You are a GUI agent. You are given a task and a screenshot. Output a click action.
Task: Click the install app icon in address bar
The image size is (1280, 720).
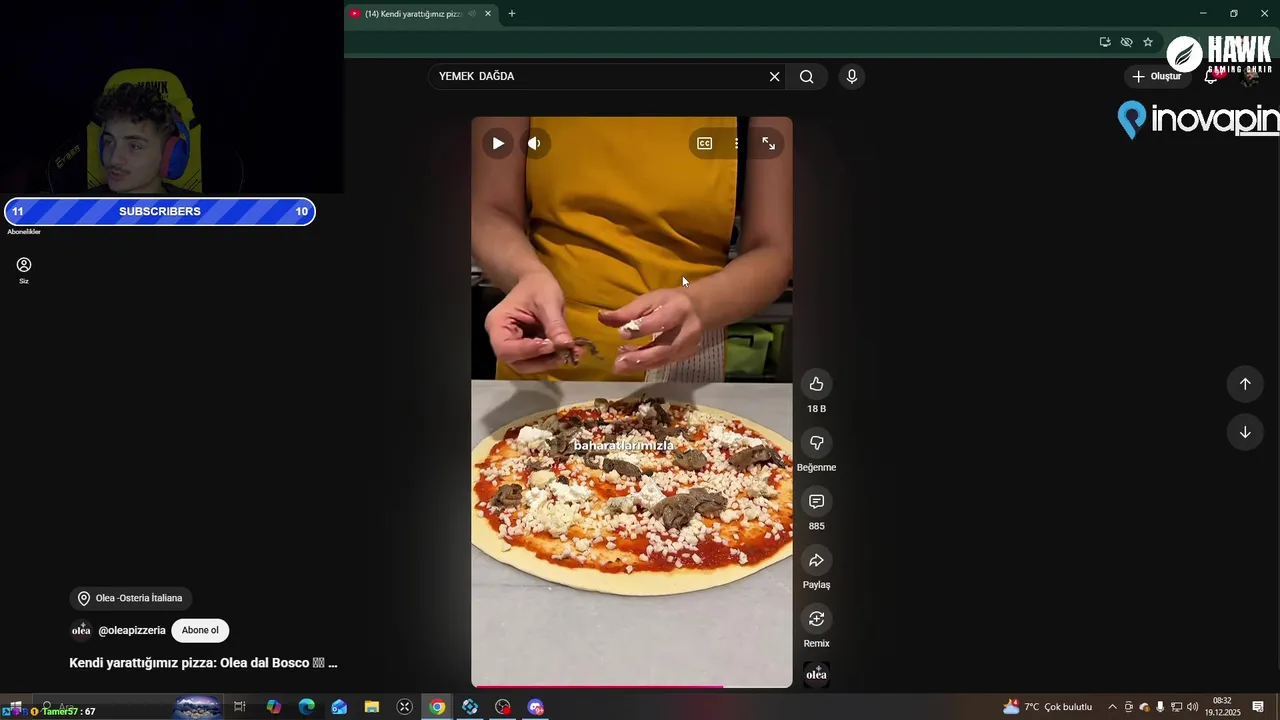click(x=1105, y=42)
